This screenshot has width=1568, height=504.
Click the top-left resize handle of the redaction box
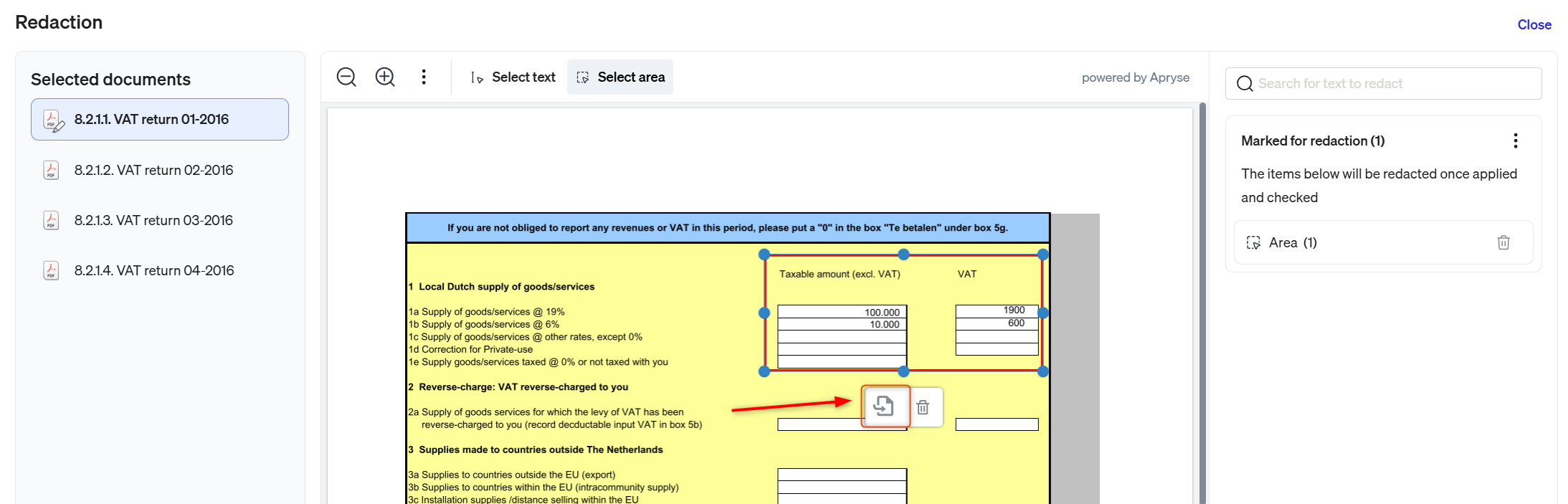click(x=764, y=255)
